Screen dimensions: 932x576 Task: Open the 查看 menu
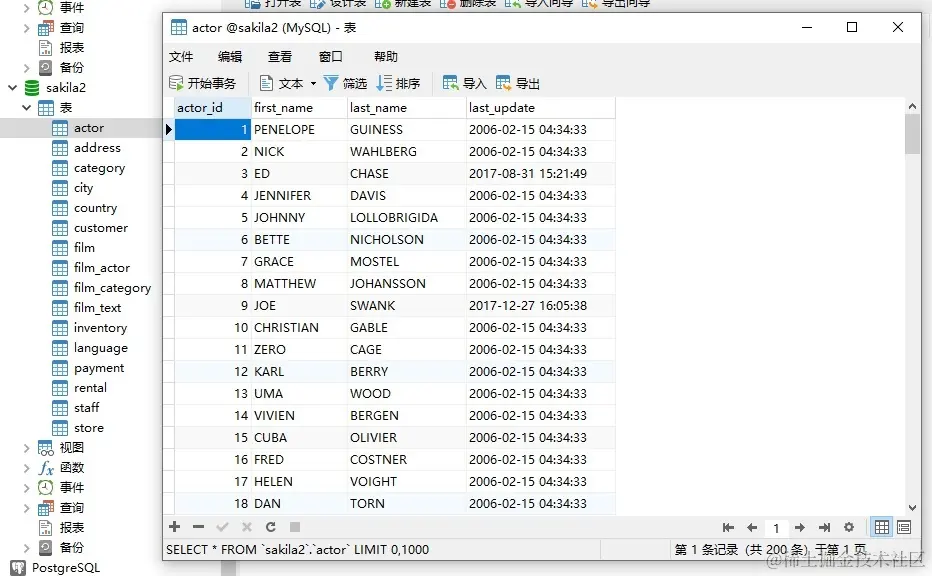[x=279, y=56]
